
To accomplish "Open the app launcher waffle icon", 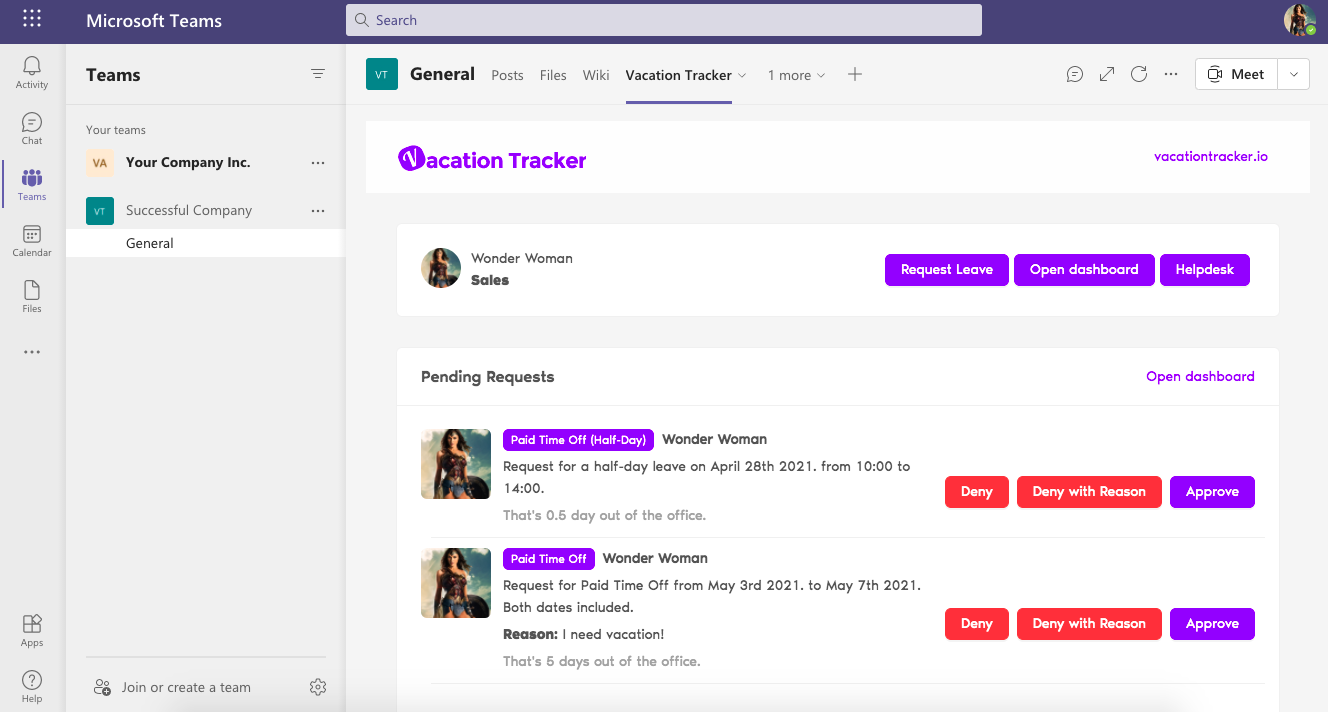I will 32,19.
